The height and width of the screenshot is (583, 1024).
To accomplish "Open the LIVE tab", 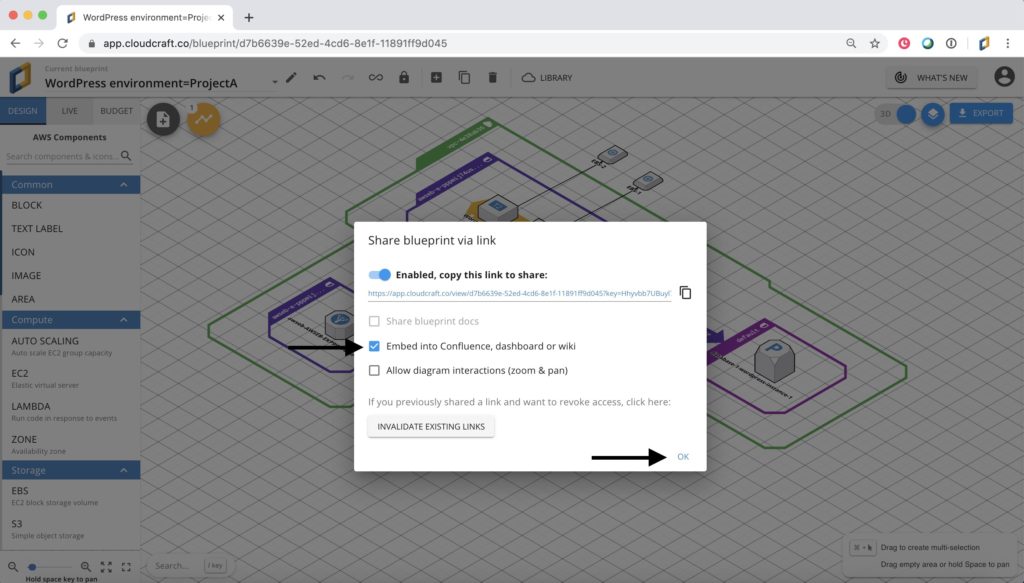I will point(70,111).
